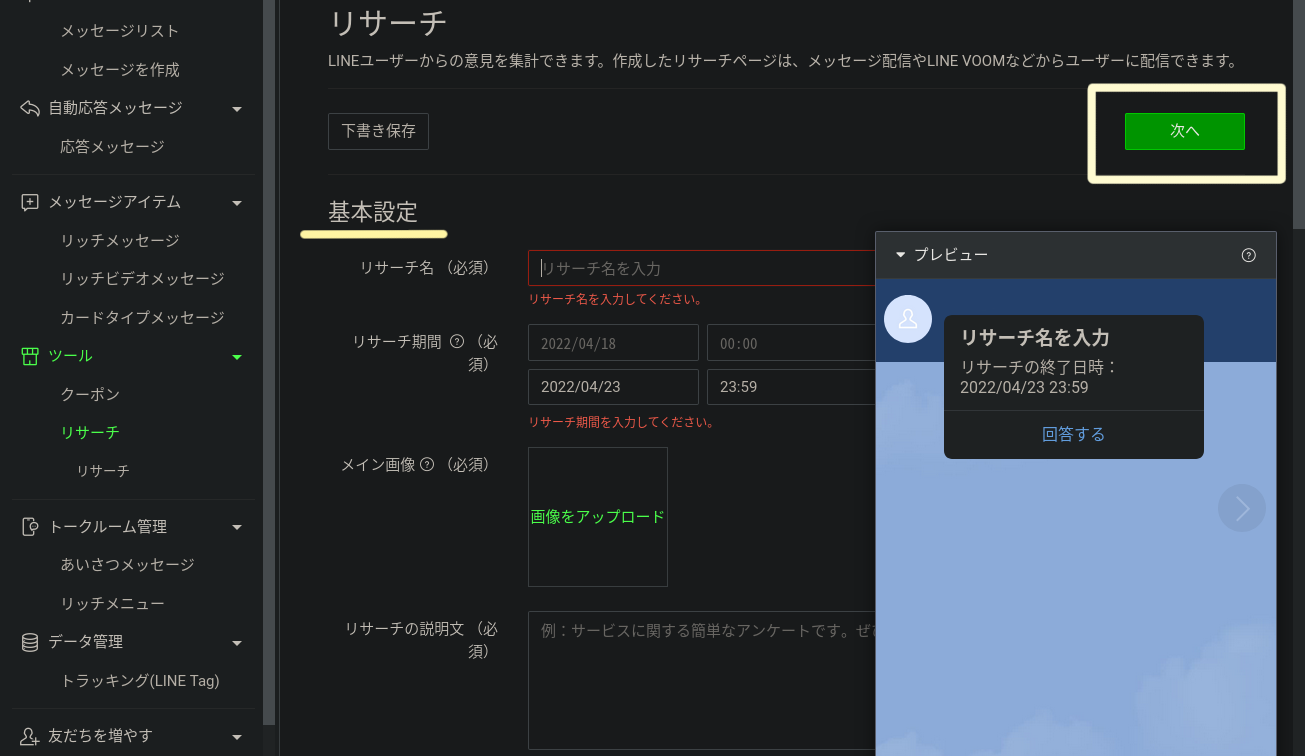This screenshot has width=1305, height=756.
Task: Click the リサーチ page heading
Action: [388, 23]
